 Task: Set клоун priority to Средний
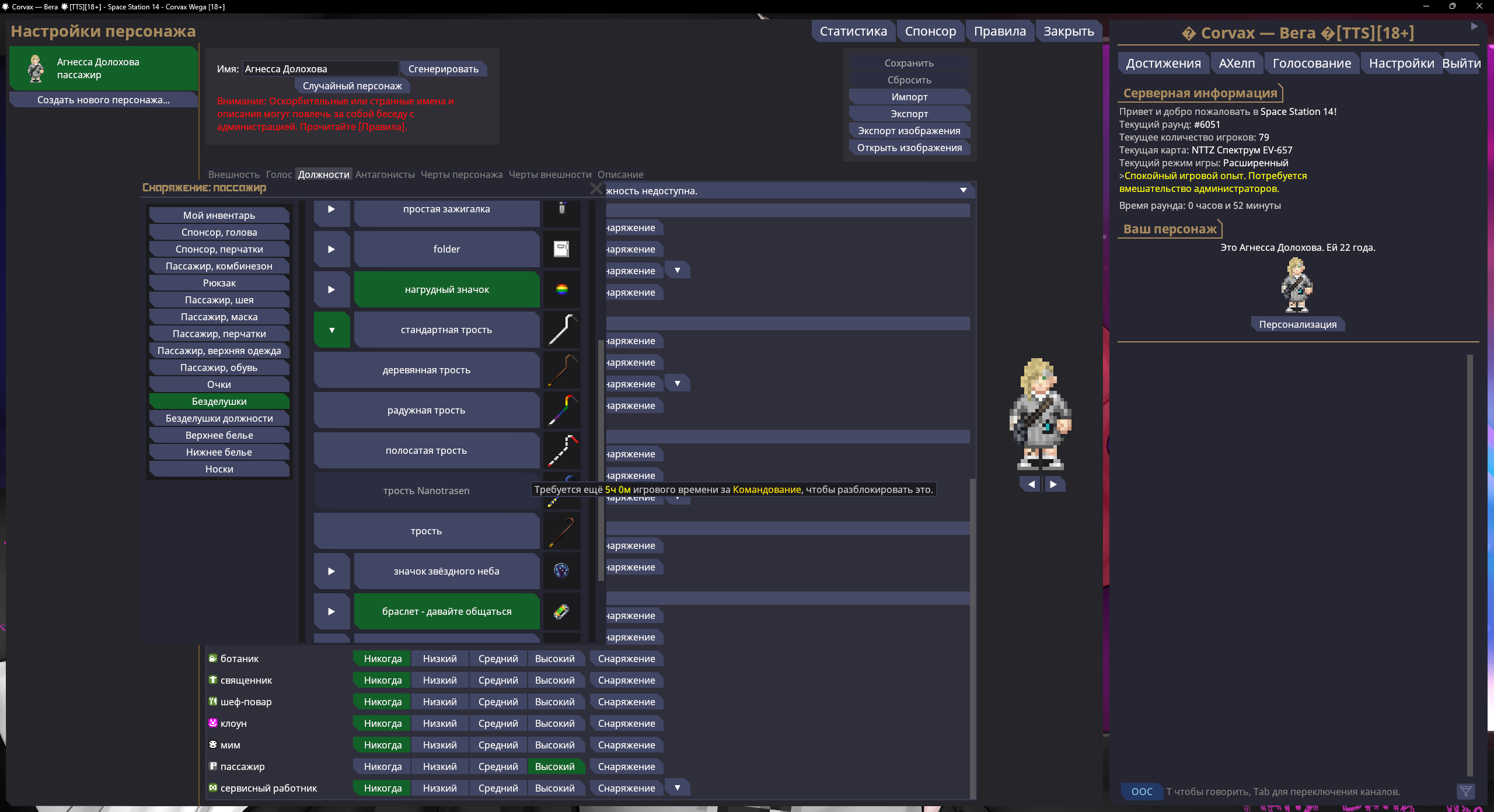tap(498, 723)
